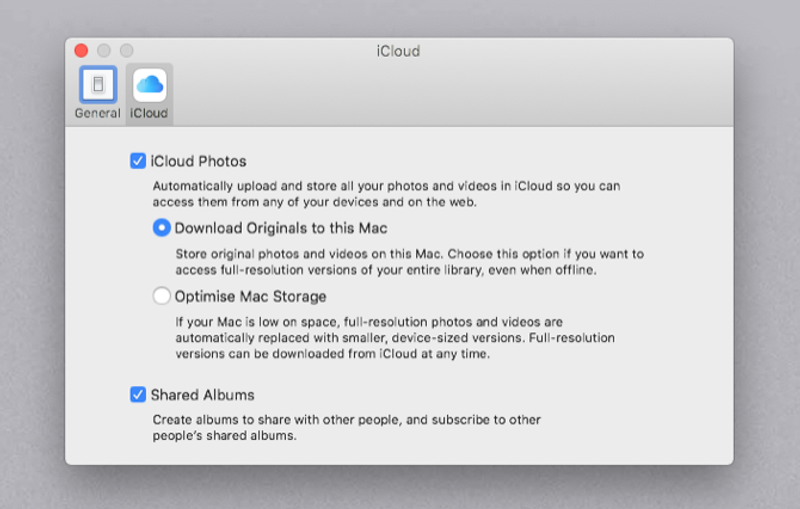Click "Download Originals to this Mac" label
800x509 pixels.
(x=281, y=228)
